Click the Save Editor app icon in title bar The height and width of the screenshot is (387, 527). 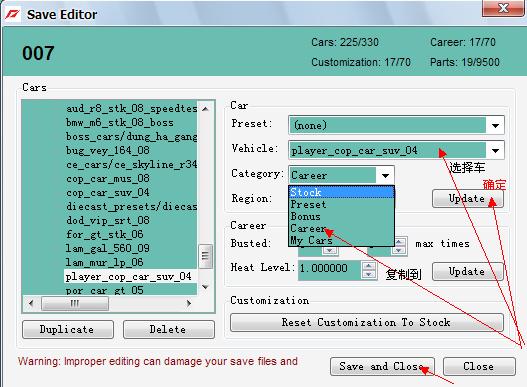[x=12, y=14]
